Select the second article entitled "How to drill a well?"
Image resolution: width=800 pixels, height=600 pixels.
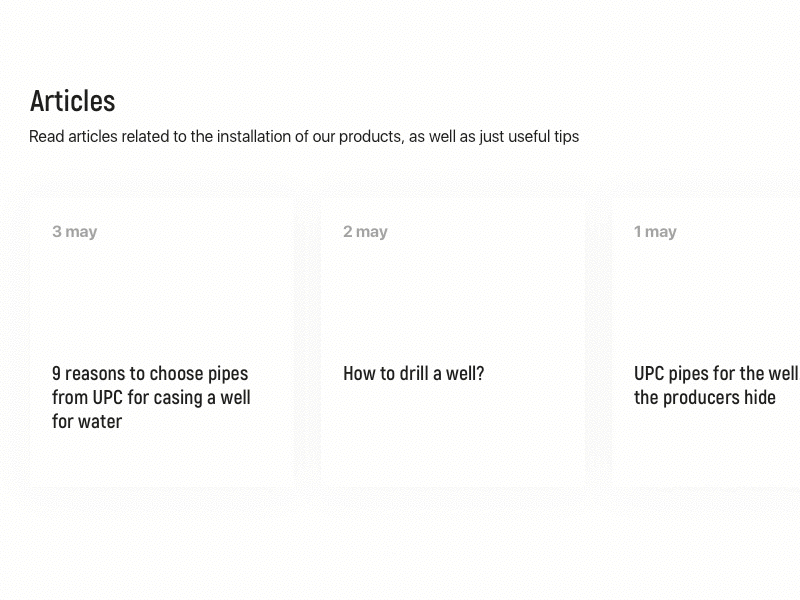(x=452, y=340)
